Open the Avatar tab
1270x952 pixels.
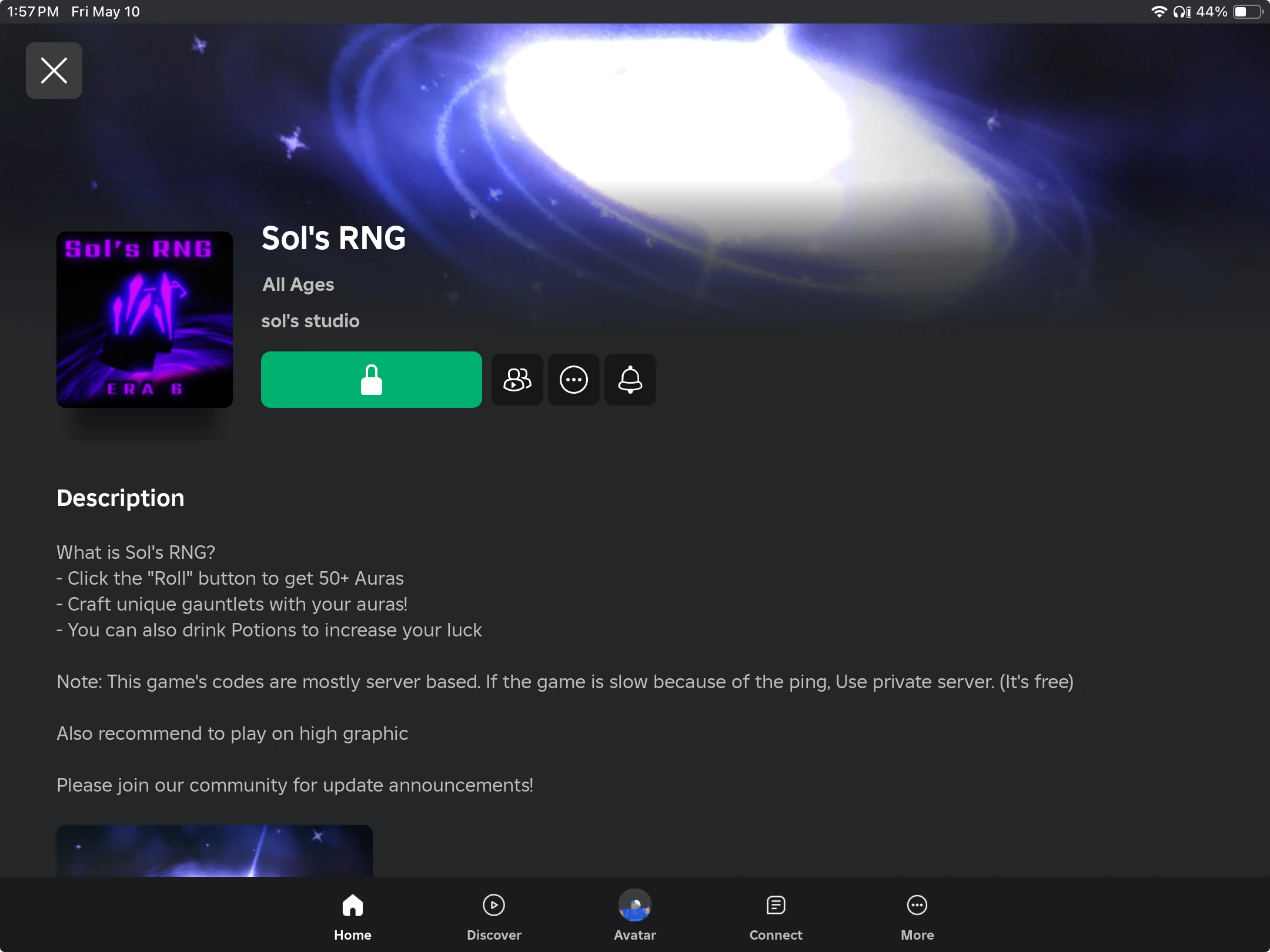click(635, 917)
